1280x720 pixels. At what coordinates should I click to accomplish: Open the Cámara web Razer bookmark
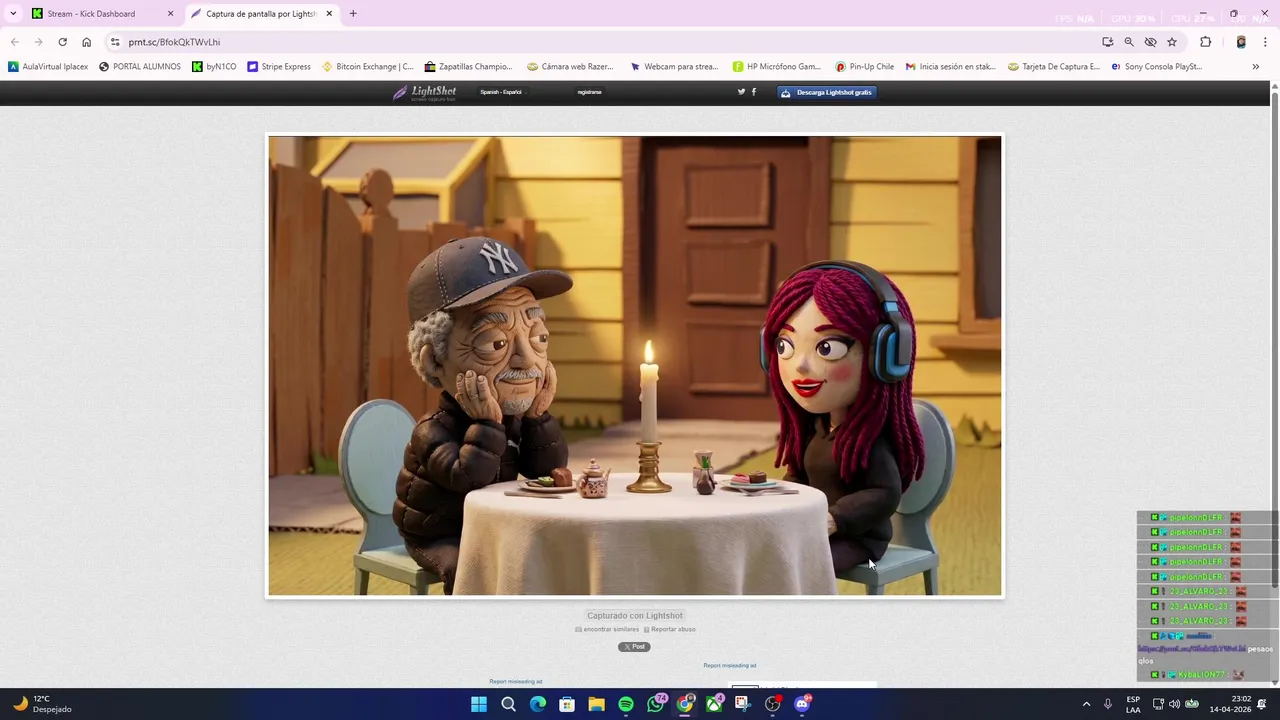[x=570, y=67]
